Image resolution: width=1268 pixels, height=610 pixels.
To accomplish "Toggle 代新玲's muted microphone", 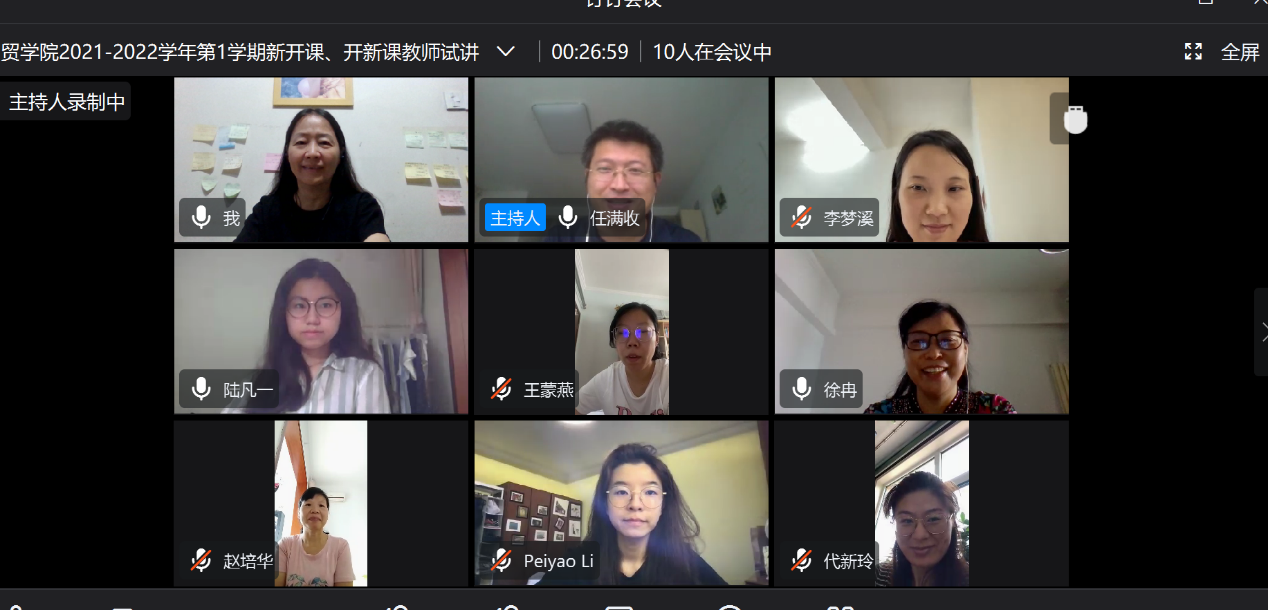I will [x=801, y=560].
